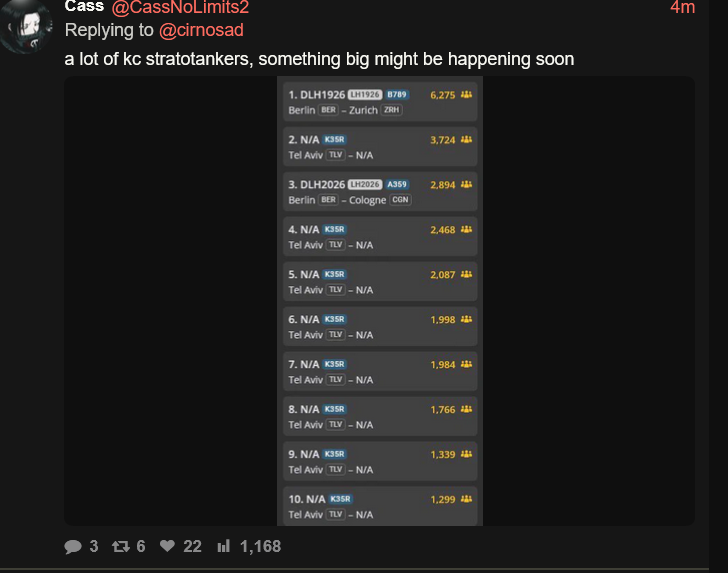Open the 4m timestamp link
Viewport: 728px width, 573px height.
pyautogui.click(x=682, y=7)
